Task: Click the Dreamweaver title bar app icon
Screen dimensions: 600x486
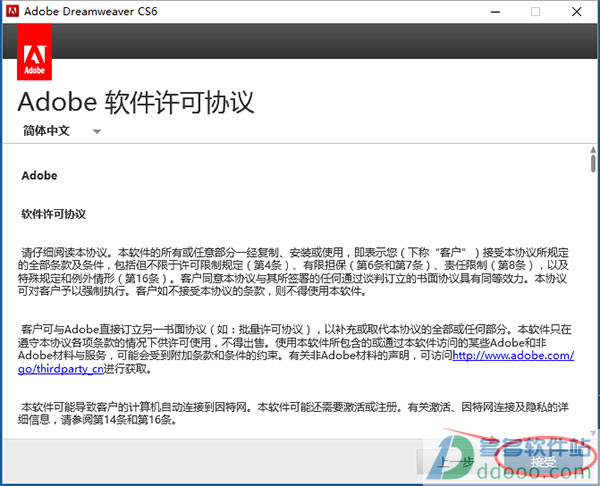Action: (x=12, y=11)
